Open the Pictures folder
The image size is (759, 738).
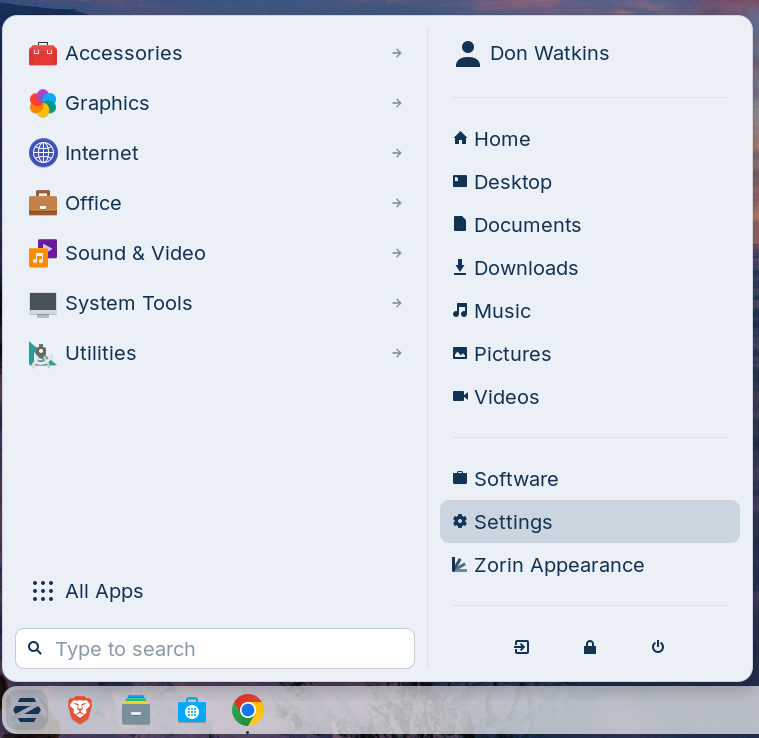pyautogui.click(x=513, y=354)
